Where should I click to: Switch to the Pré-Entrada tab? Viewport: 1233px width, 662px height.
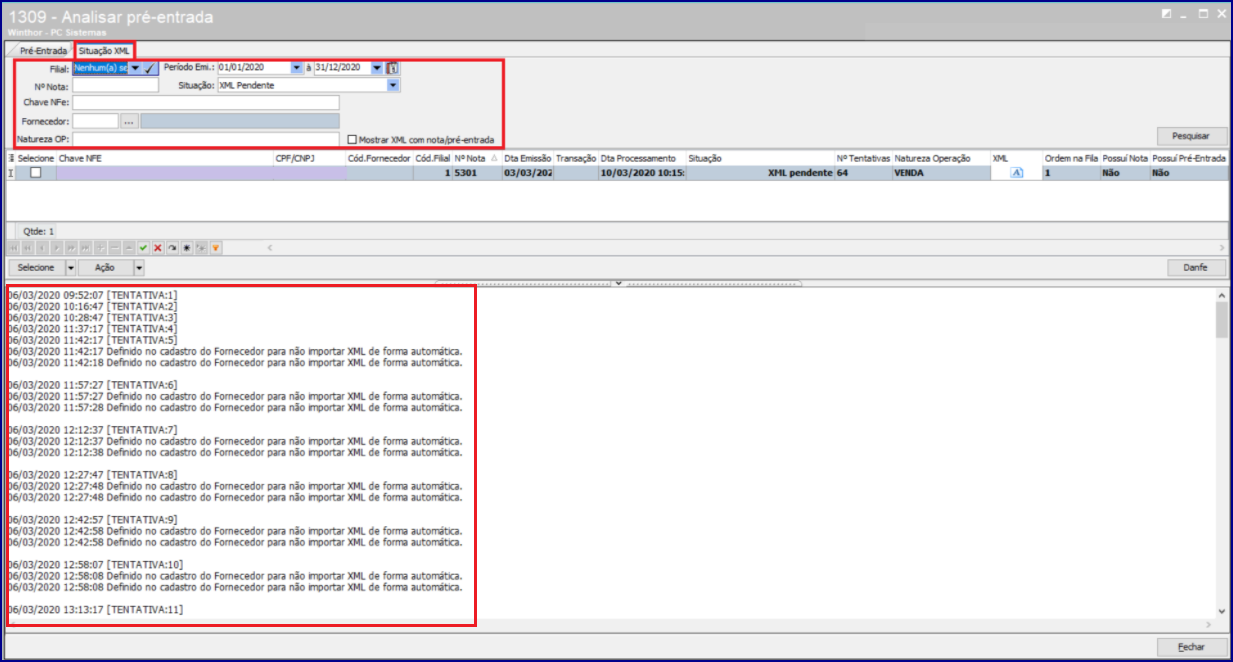pos(43,51)
